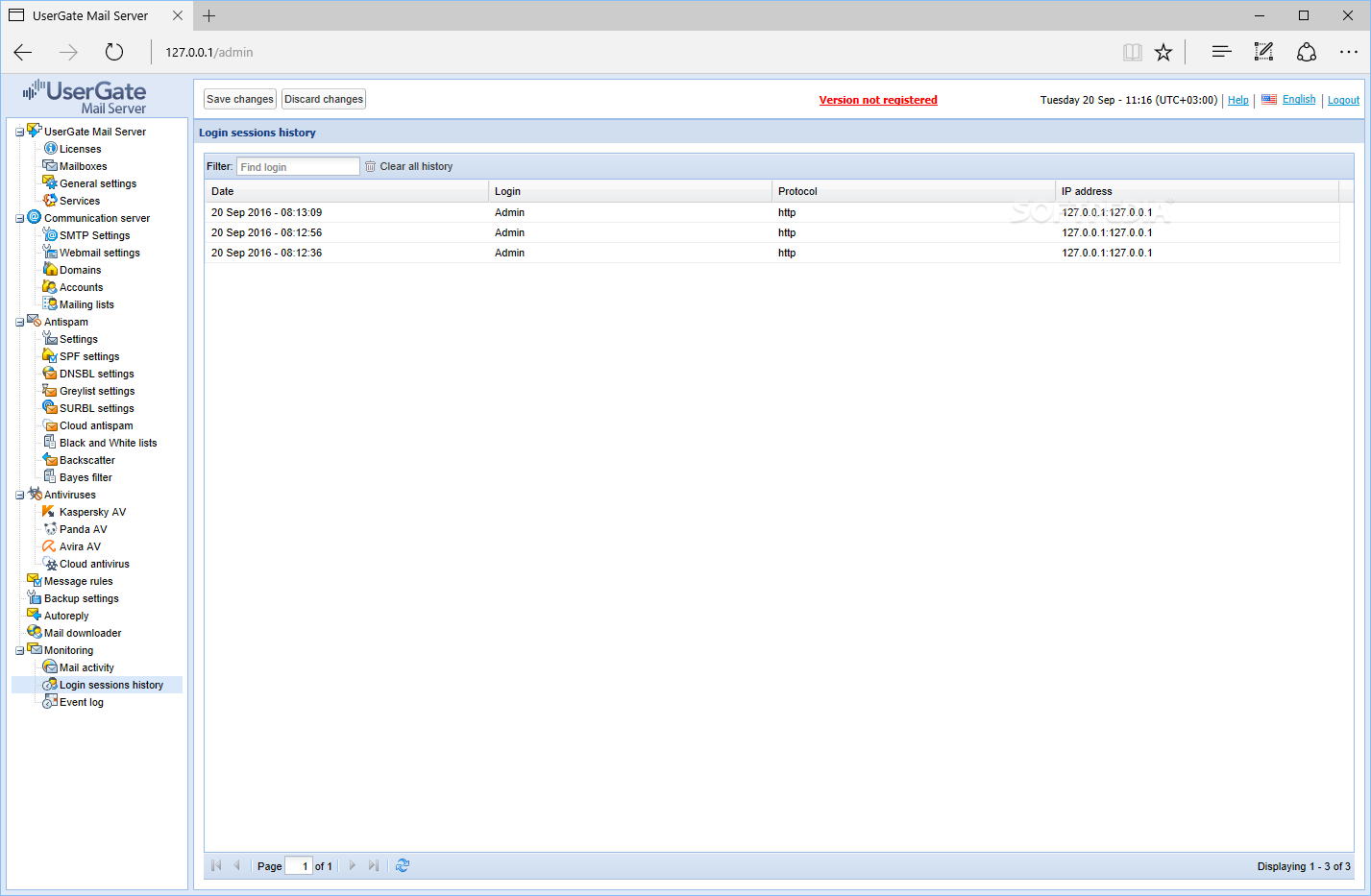The width and height of the screenshot is (1371, 896).
Task: Focus the Find login filter field
Action: [298, 166]
